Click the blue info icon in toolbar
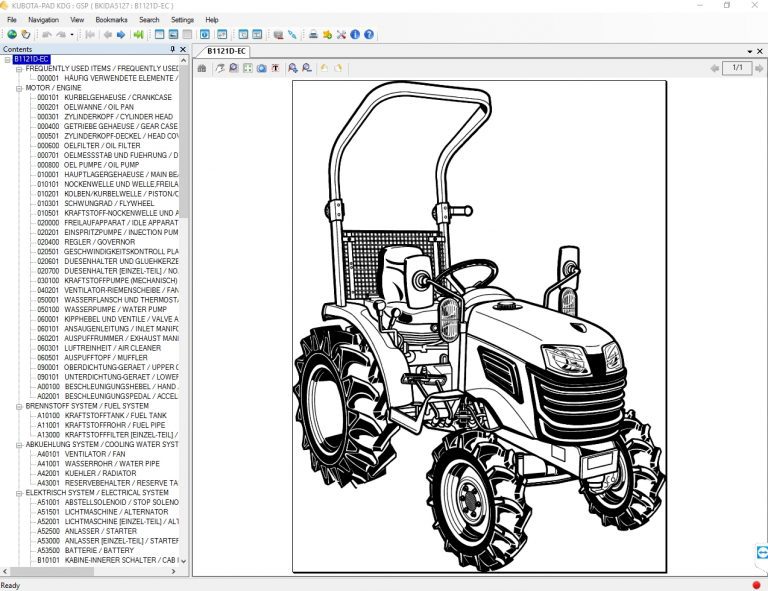Screen dimensions: 768x591 pyautogui.click(x=355, y=34)
